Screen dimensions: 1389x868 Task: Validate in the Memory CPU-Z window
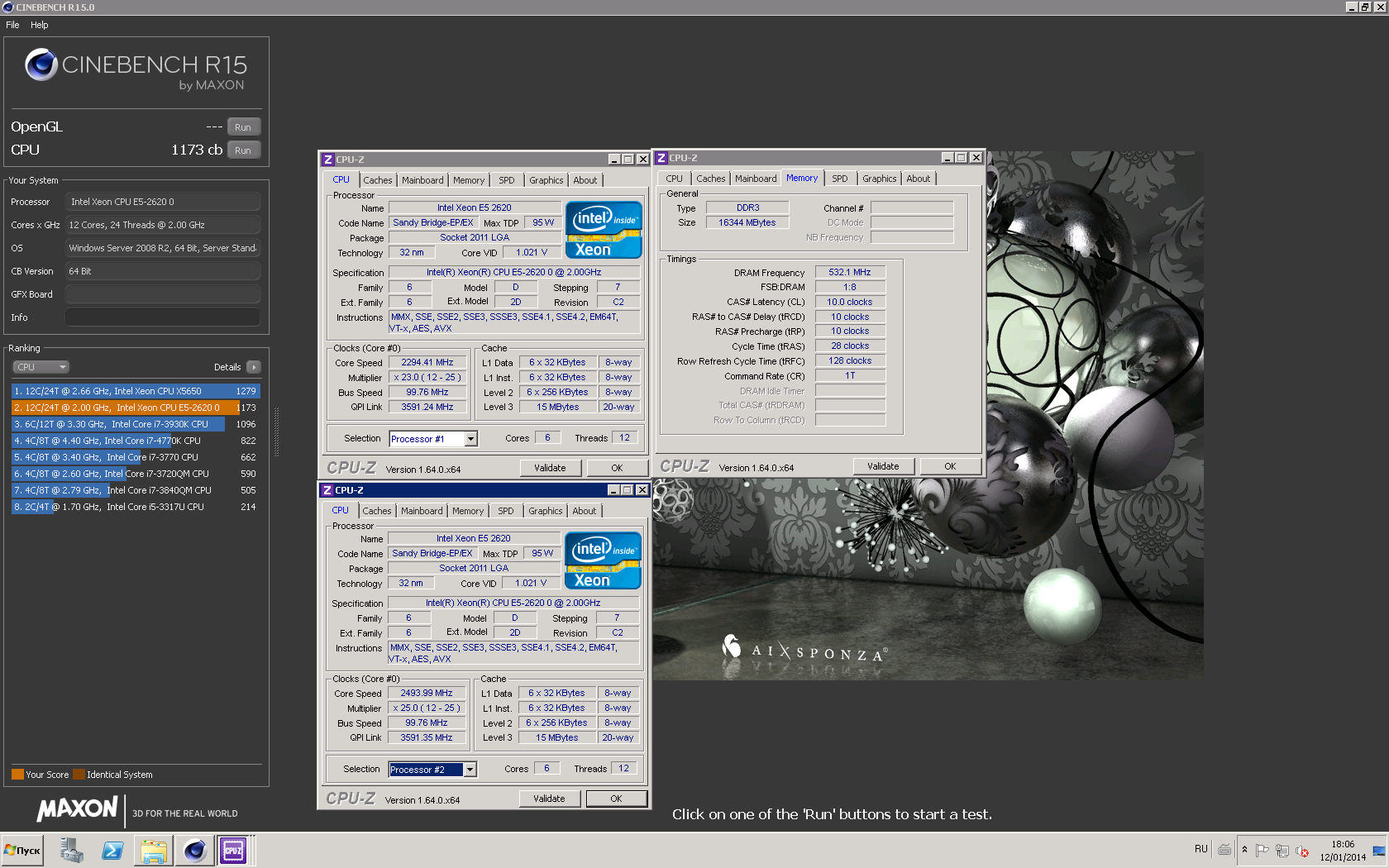(x=883, y=466)
